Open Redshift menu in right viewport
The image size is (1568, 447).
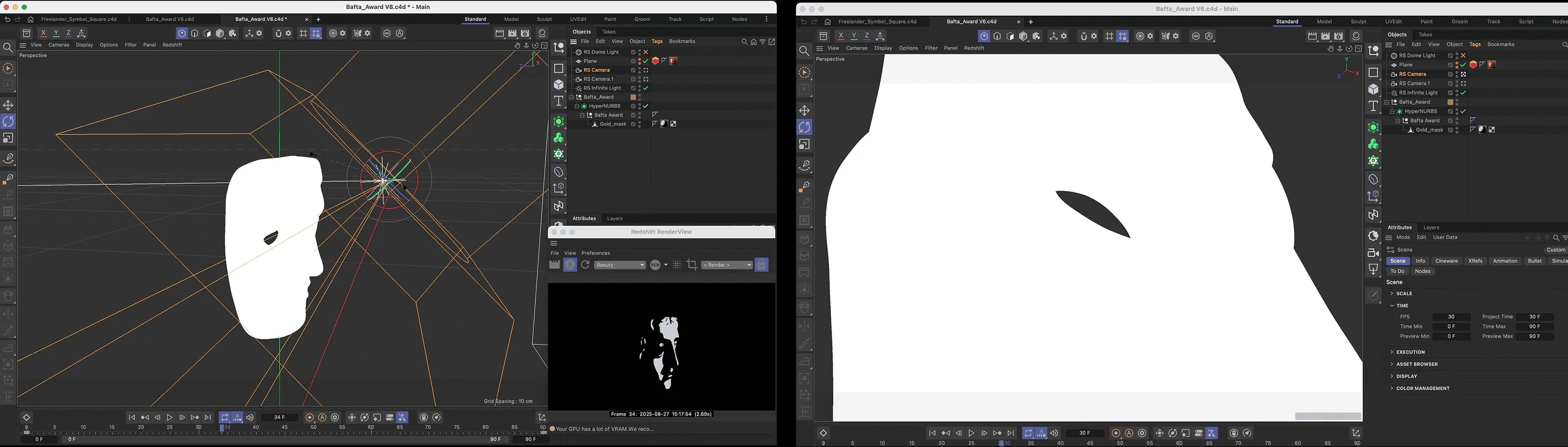coord(974,49)
